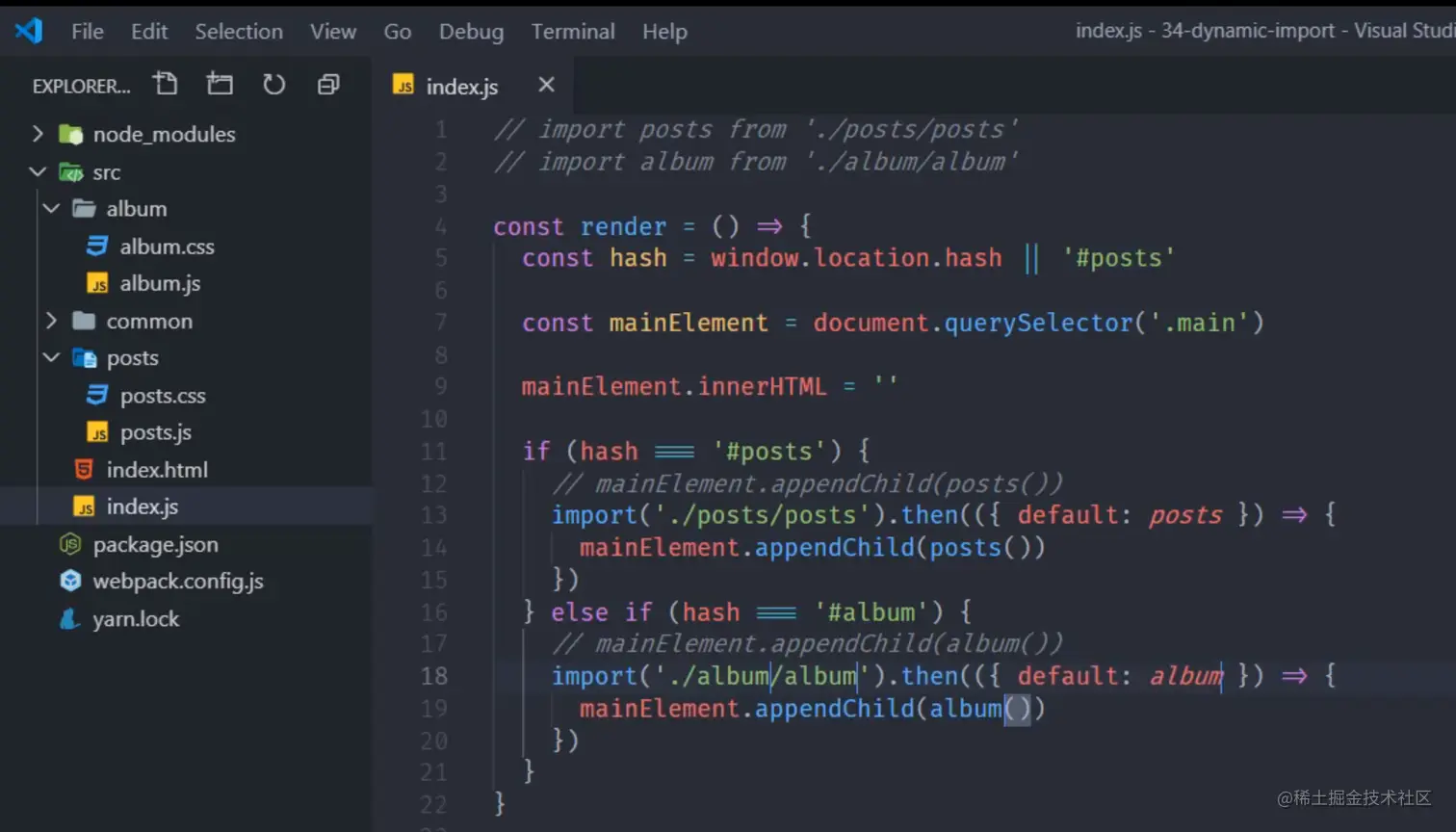Click the album folder icon
Screen dimensions: 1456x832
pos(84,209)
